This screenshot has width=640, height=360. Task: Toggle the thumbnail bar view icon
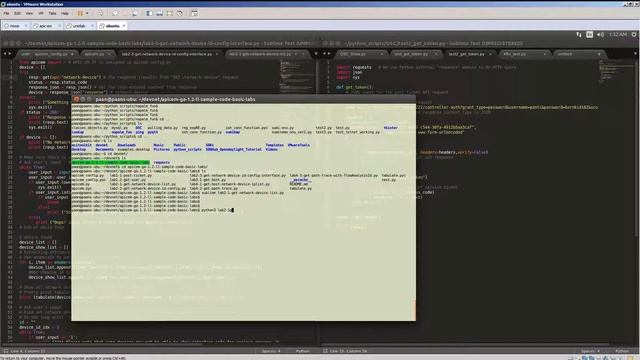click(160, 13)
